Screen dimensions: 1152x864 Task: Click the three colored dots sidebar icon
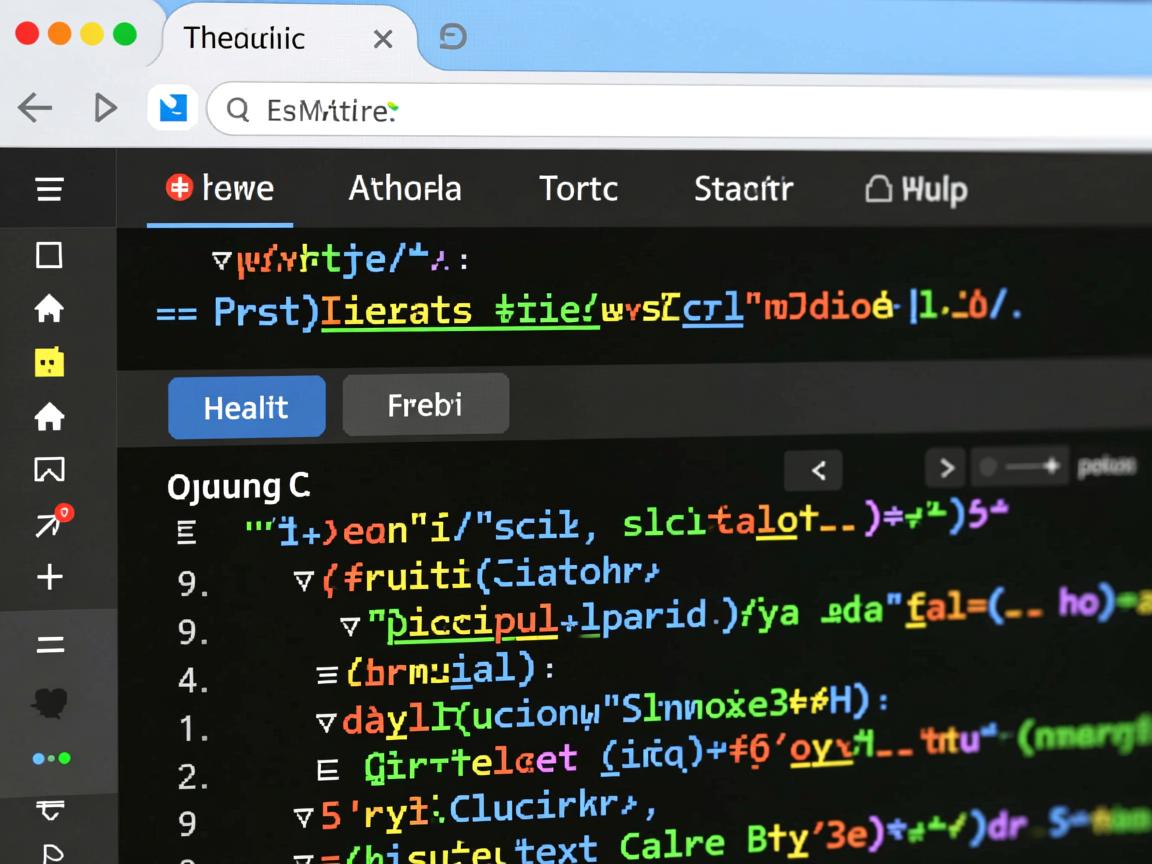[x=51, y=759]
